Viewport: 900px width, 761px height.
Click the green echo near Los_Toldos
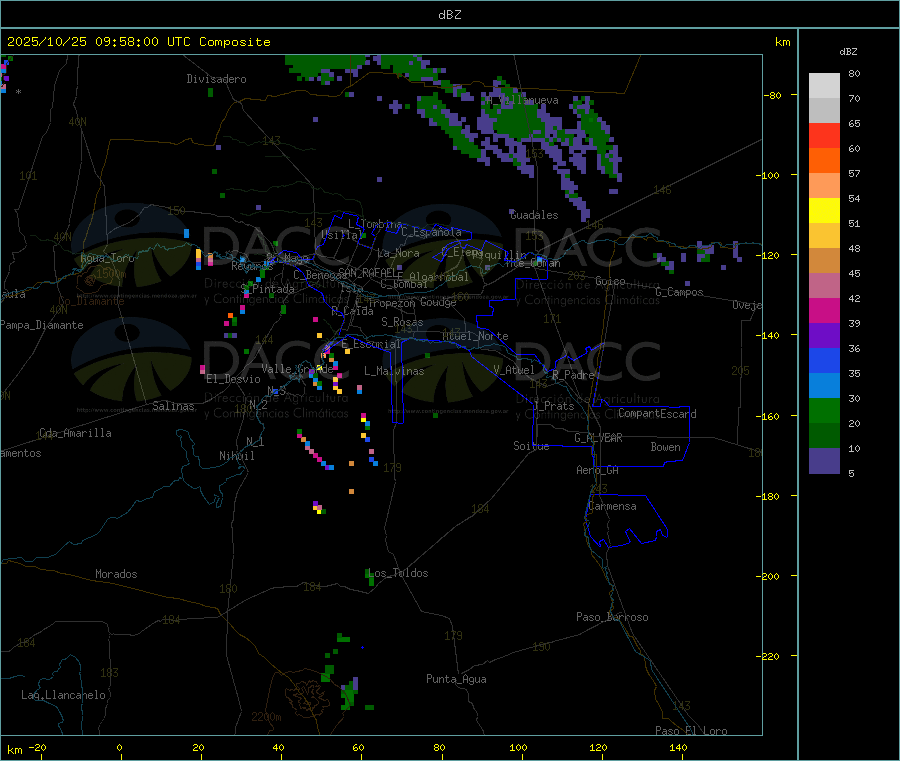coord(370,577)
